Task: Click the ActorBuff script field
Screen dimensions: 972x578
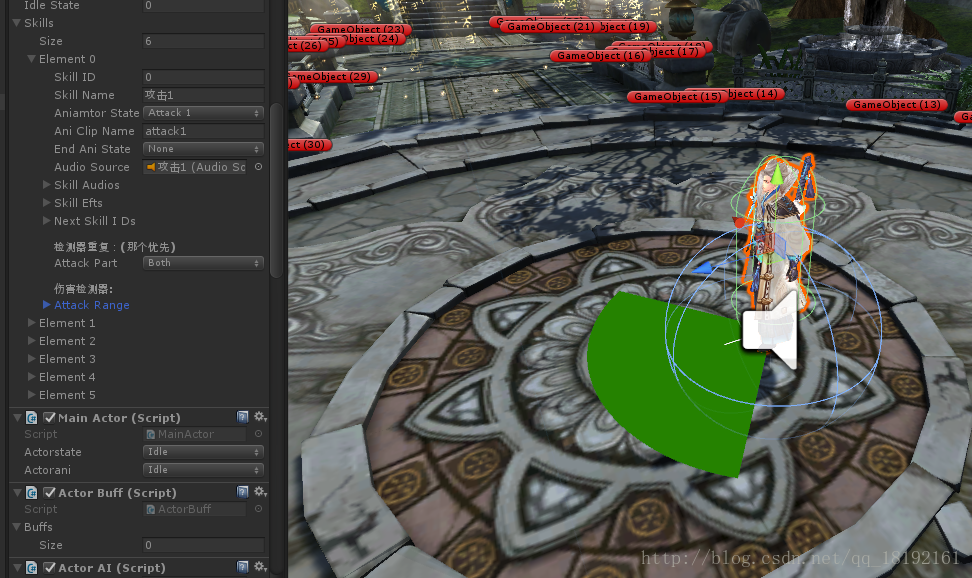Action: pos(195,509)
